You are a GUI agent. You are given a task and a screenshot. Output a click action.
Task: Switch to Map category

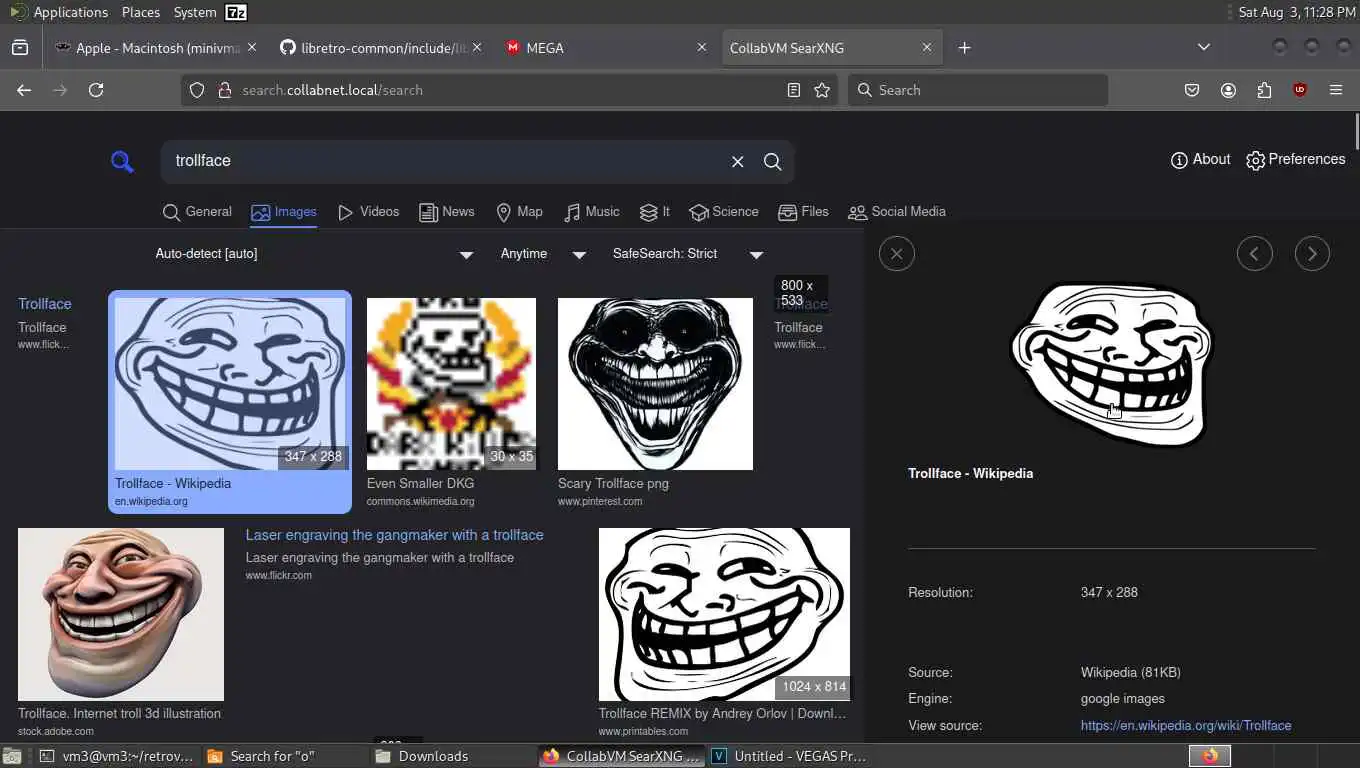519,212
